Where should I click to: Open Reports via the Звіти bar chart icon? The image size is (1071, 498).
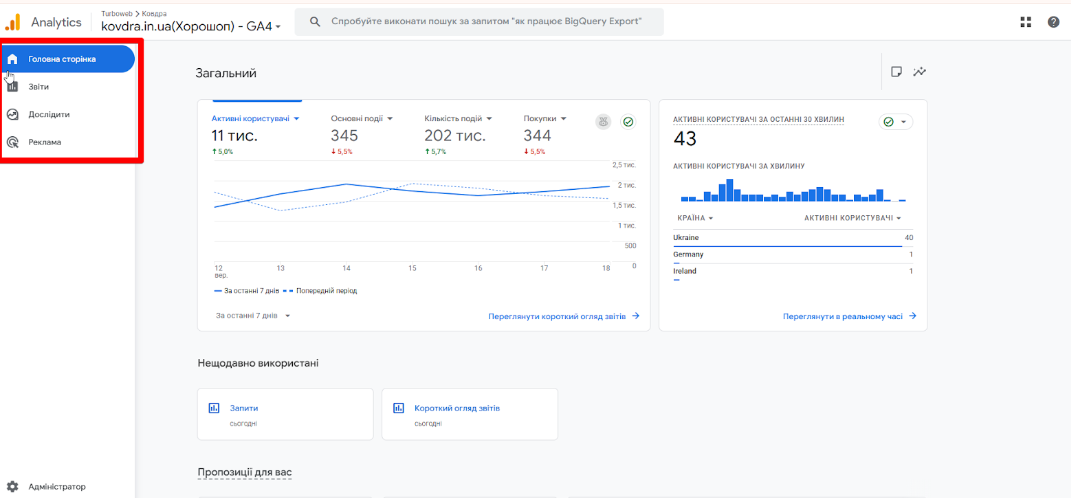[x=13, y=87]
